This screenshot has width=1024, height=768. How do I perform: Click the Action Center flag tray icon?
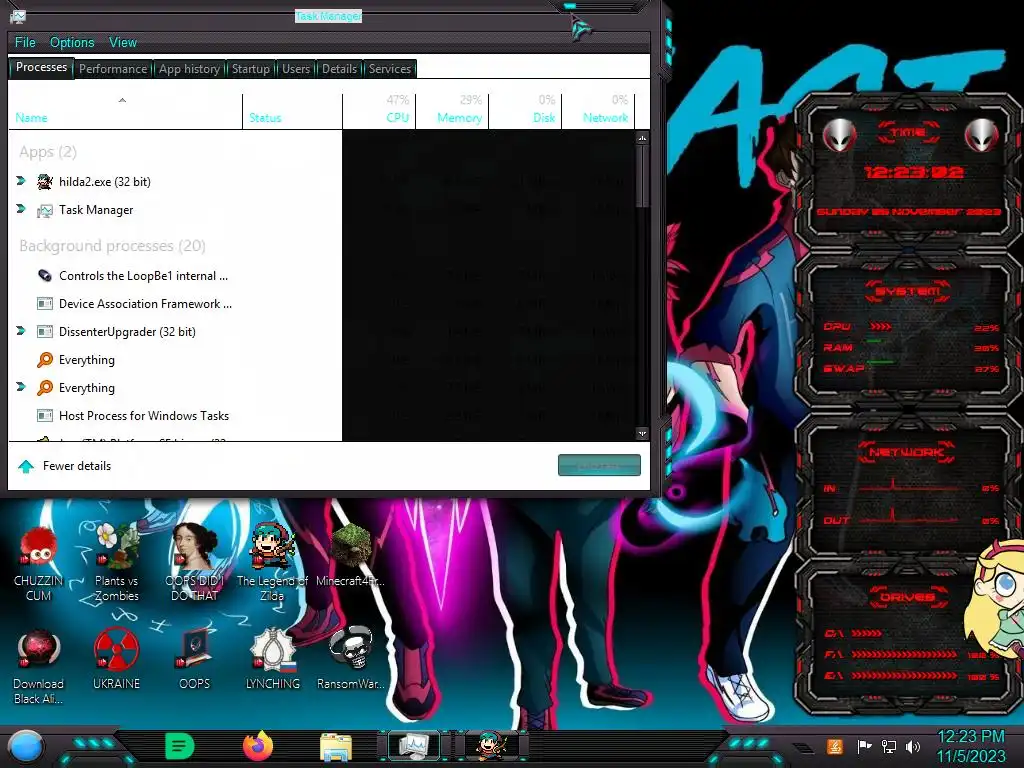[x=865, y=746]
